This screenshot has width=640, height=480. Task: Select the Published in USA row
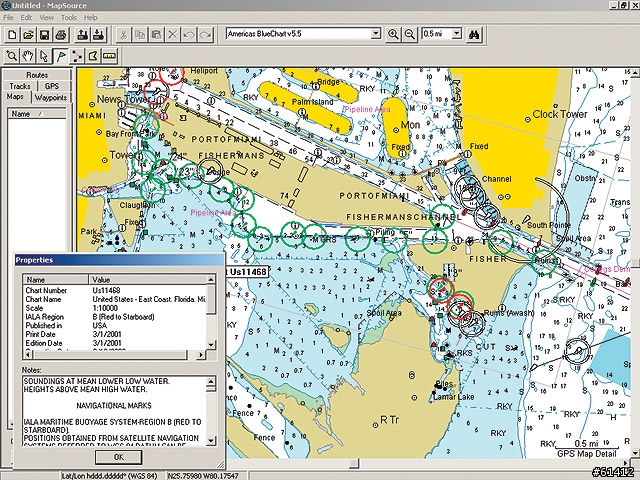[x=114, y=325]
